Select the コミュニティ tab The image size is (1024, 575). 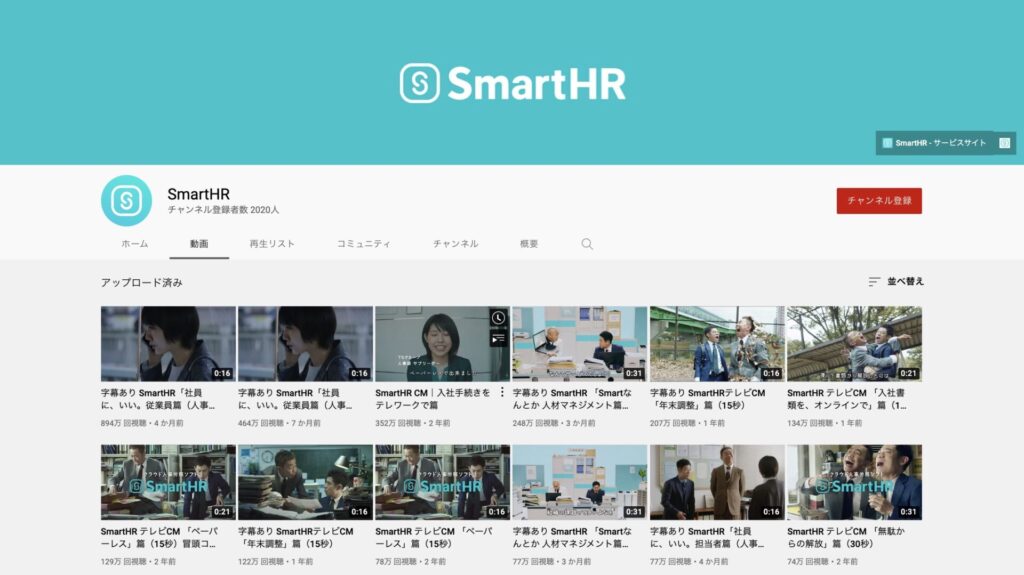363,244
